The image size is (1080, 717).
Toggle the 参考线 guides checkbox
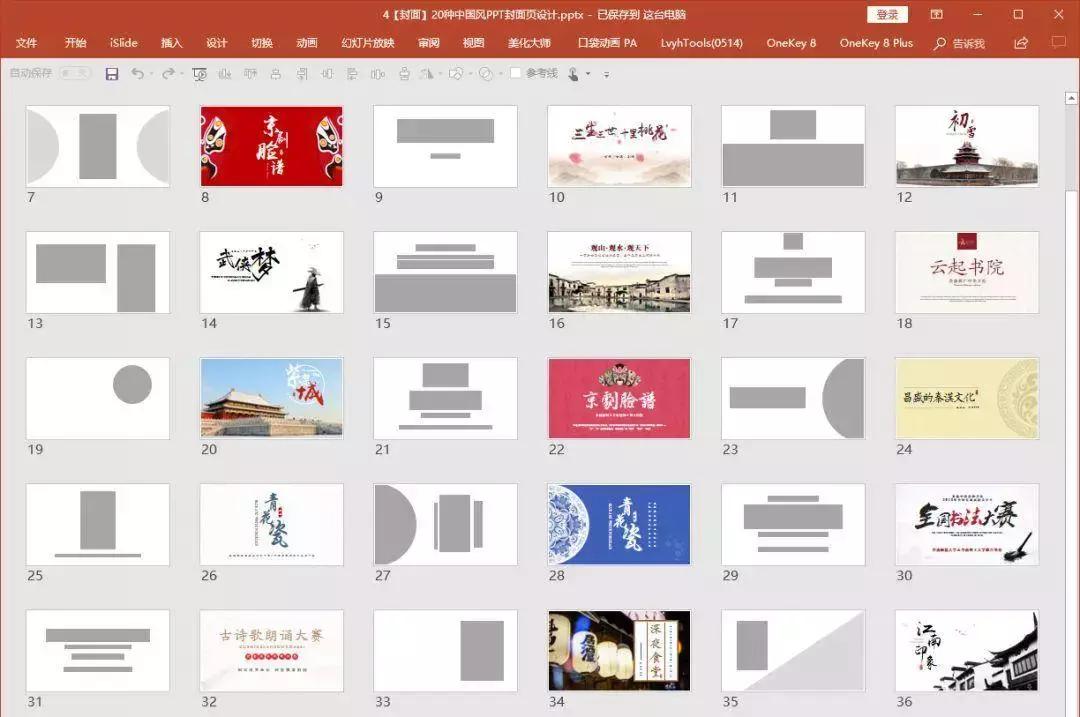tap(516, 73)
